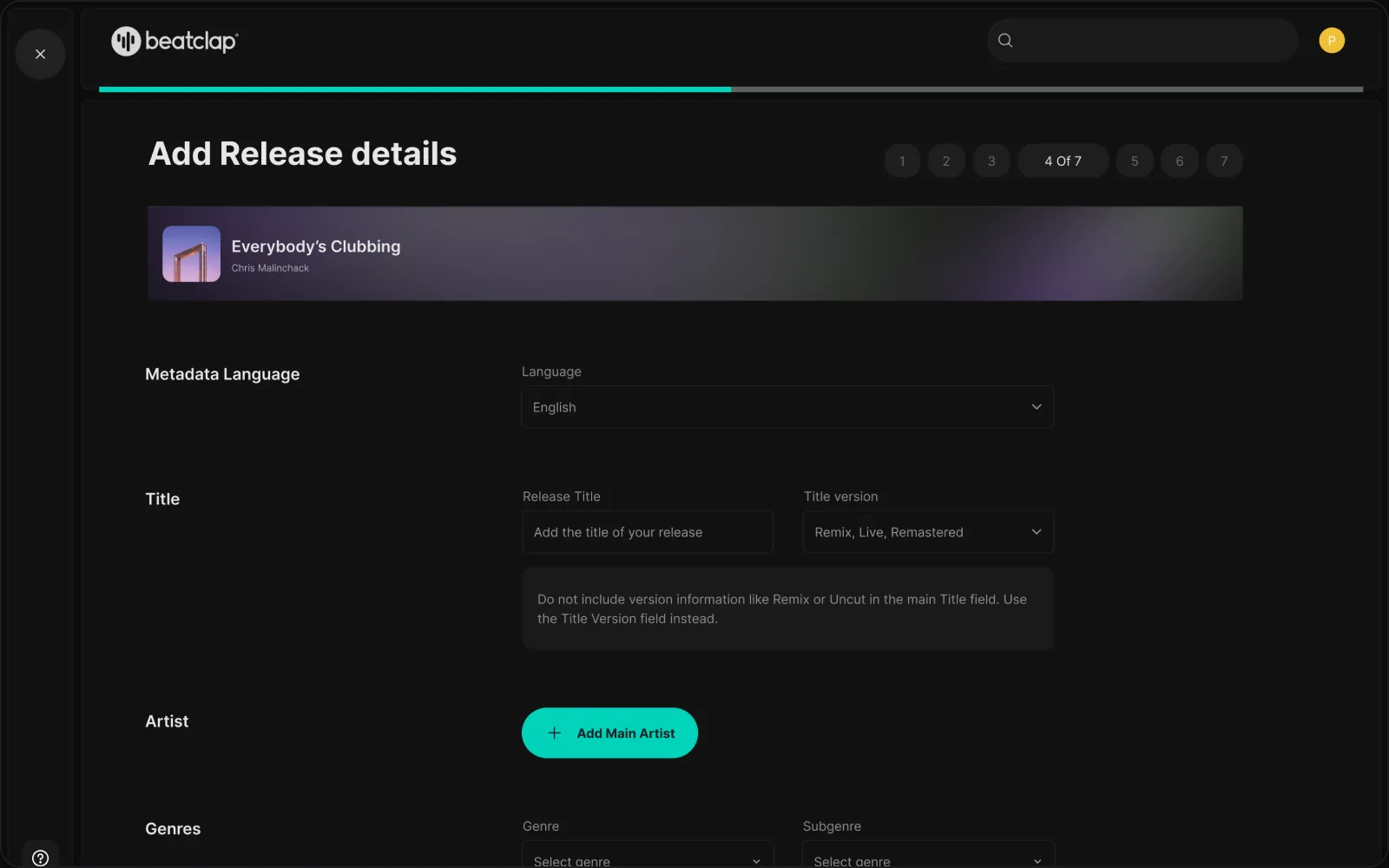Go to step 5
This screenshot has width=1389, height=868.
[x=1135, y=161]
